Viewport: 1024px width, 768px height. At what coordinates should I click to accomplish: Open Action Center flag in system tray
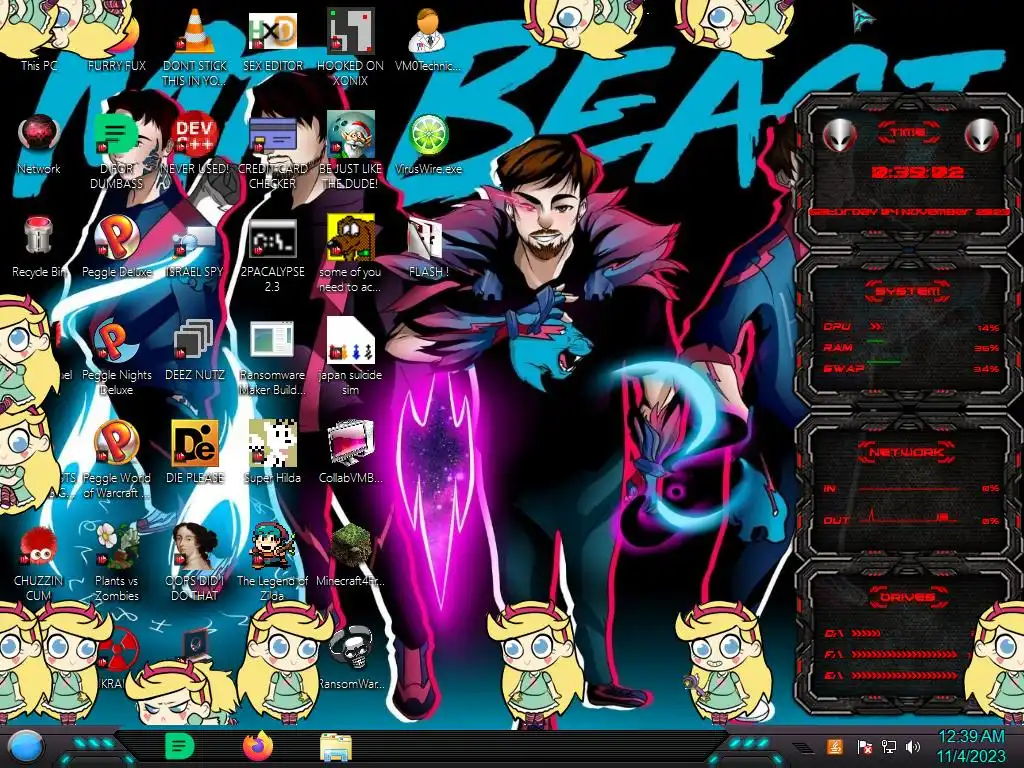click(x=863, y=747)
